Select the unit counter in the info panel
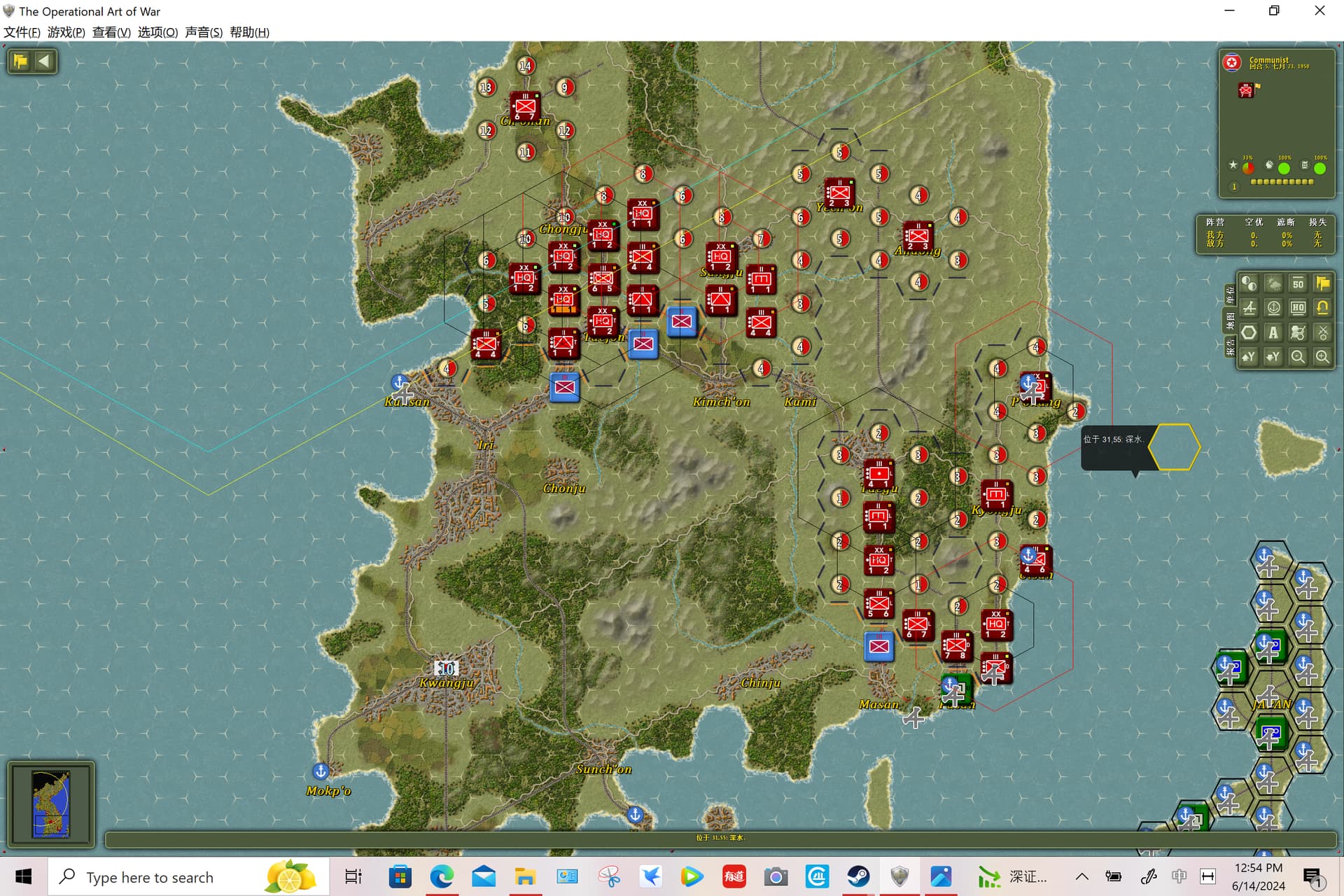 pyautogui.click(x=1247, y=90)
